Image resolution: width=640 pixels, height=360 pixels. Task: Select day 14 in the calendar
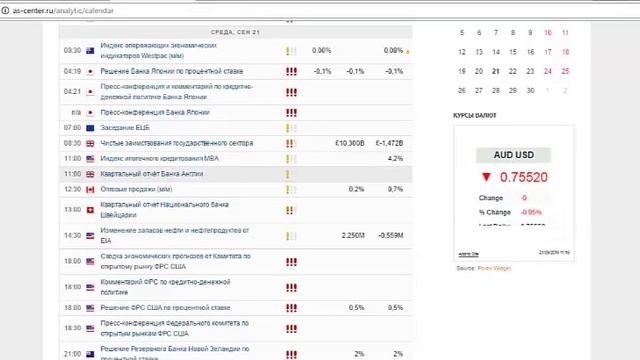click(496, 52)
